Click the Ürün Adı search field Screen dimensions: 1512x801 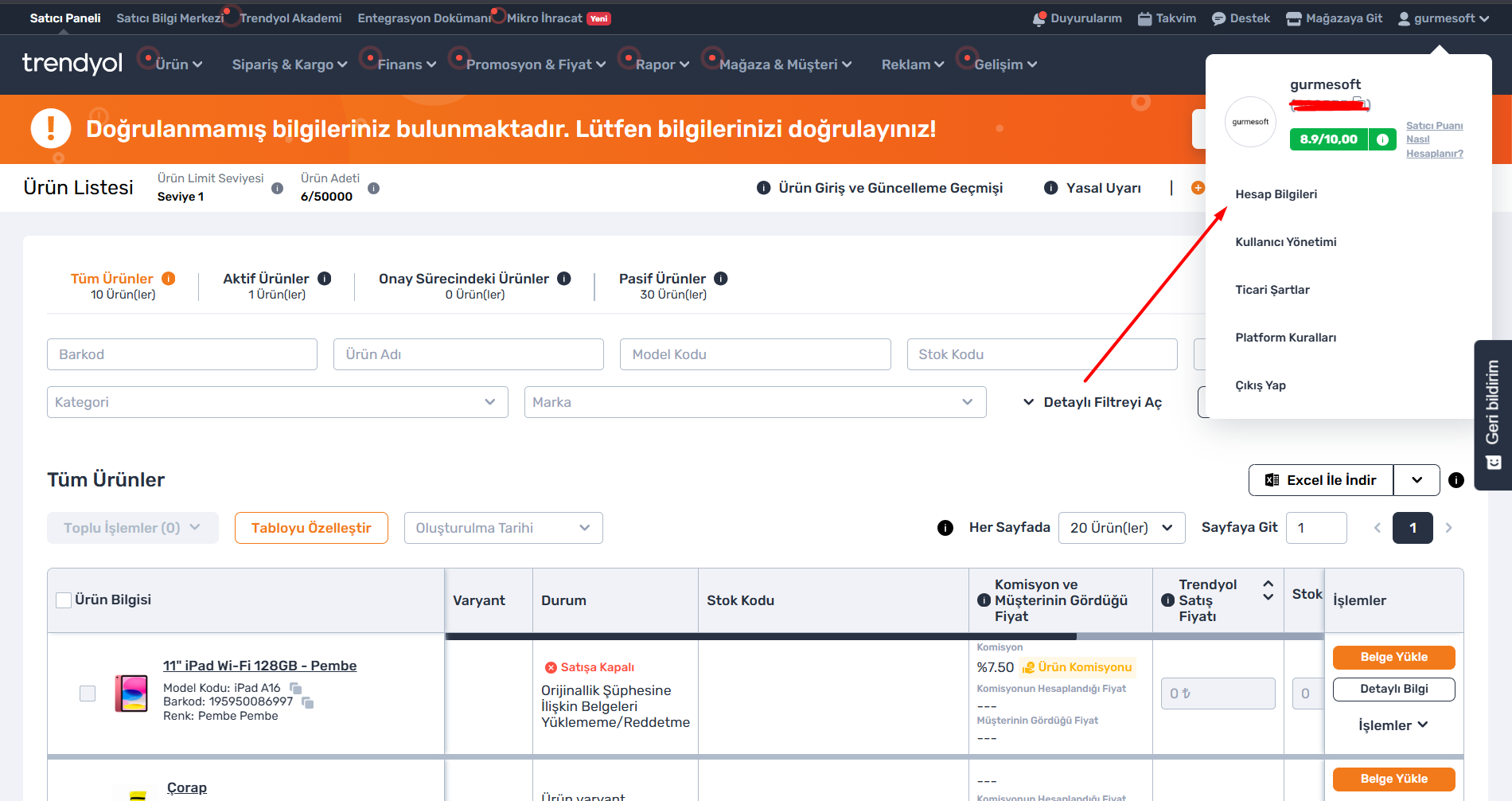469,354
